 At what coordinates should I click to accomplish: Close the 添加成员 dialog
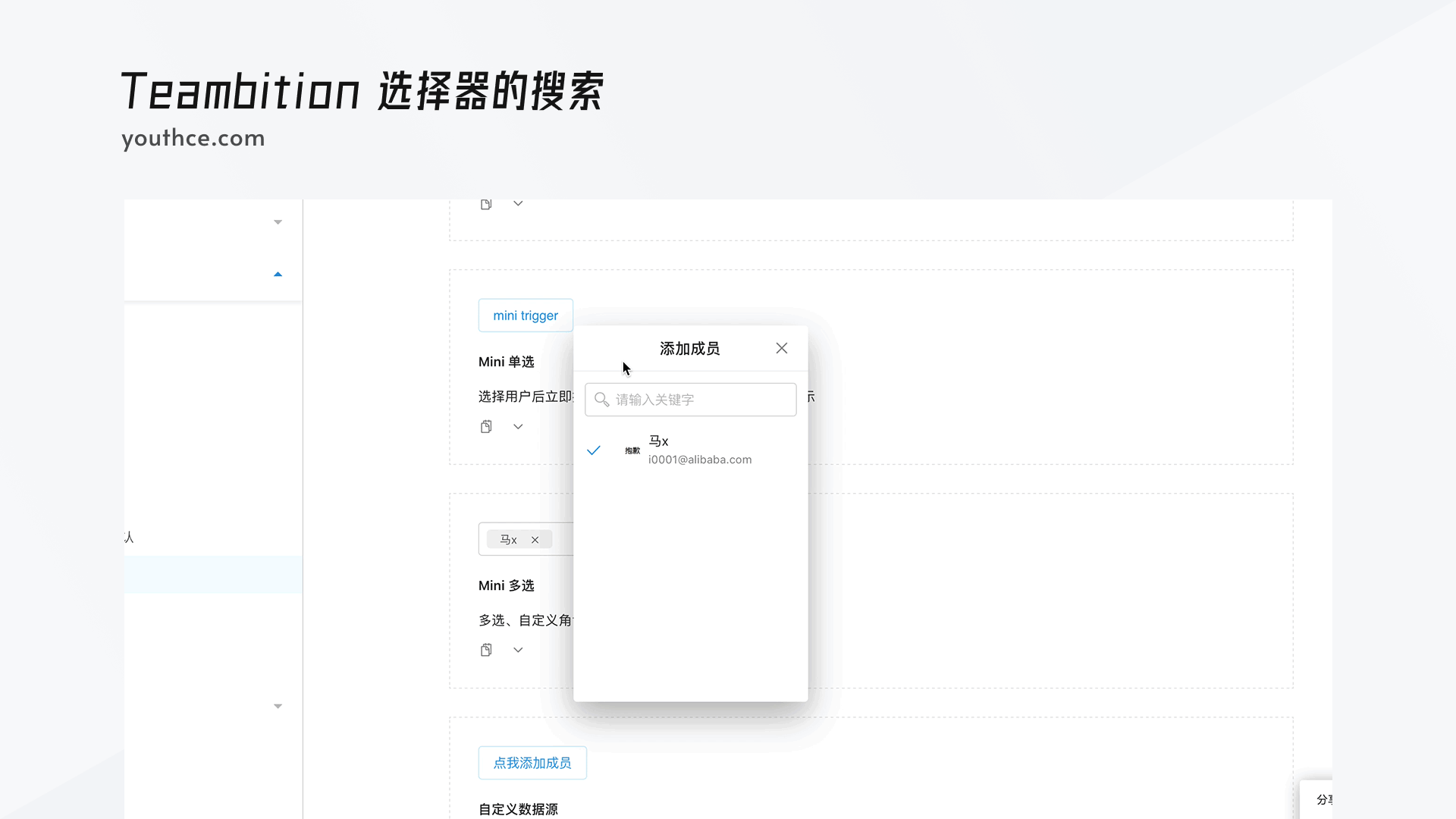click(782, 348)
